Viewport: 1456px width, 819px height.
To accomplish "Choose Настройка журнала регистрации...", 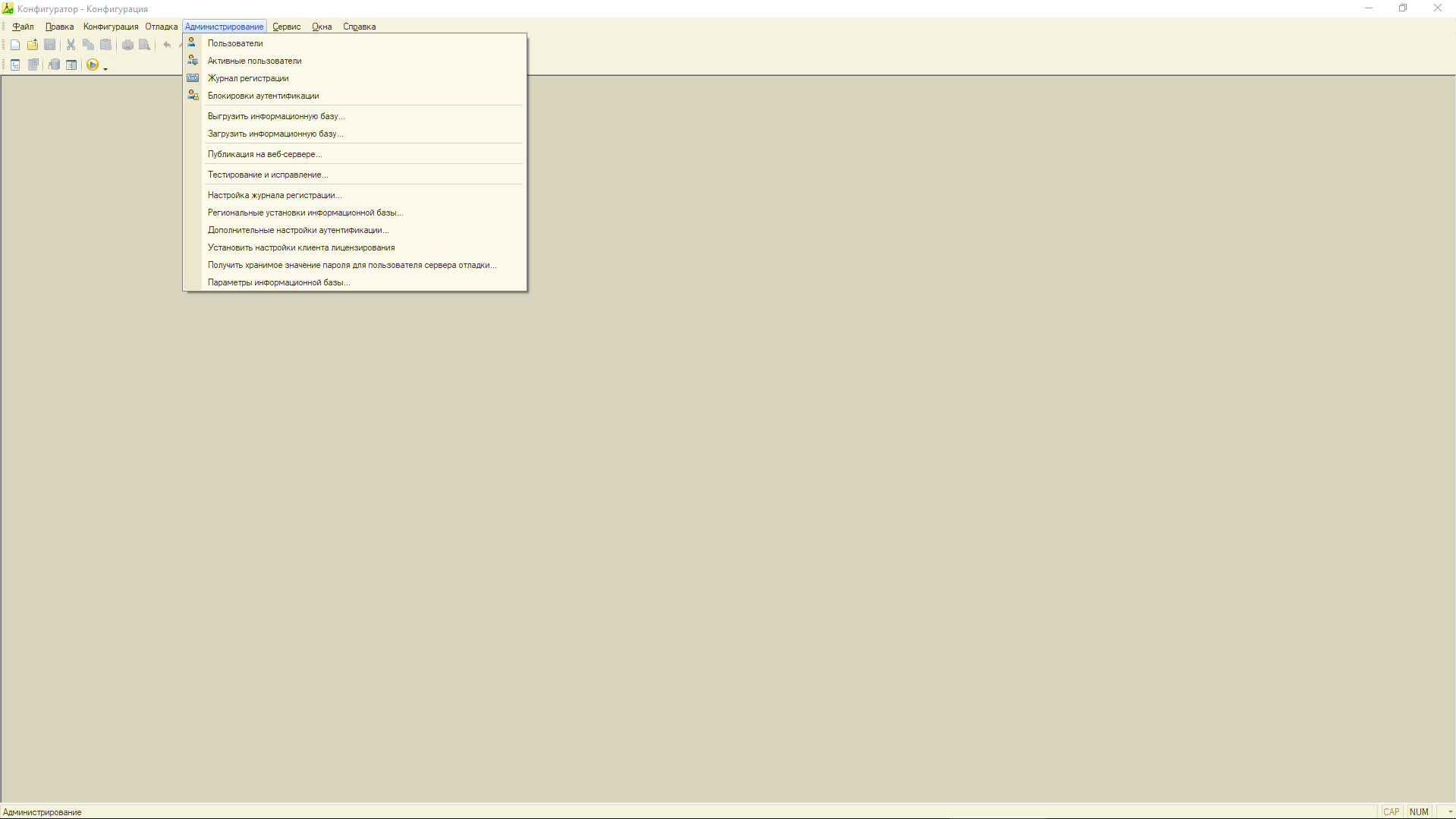I will point(355,195).
